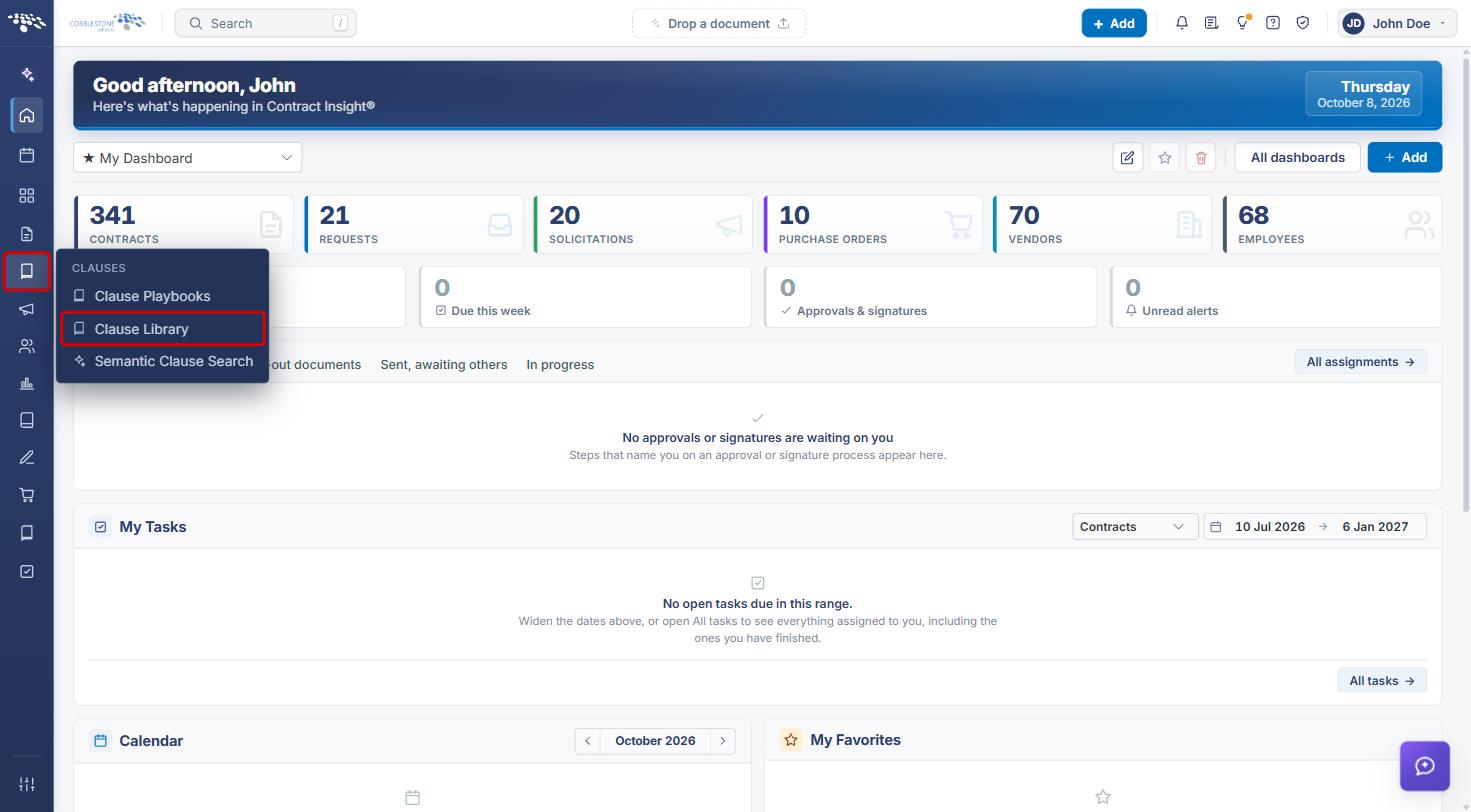The image size is (1471, 812).
Task: Toggle the favorite star for dashboard
Action: (x=1164, y=157)
